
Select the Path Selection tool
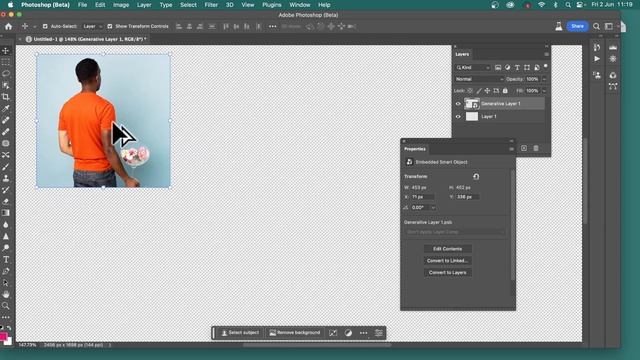click(6, 283)
